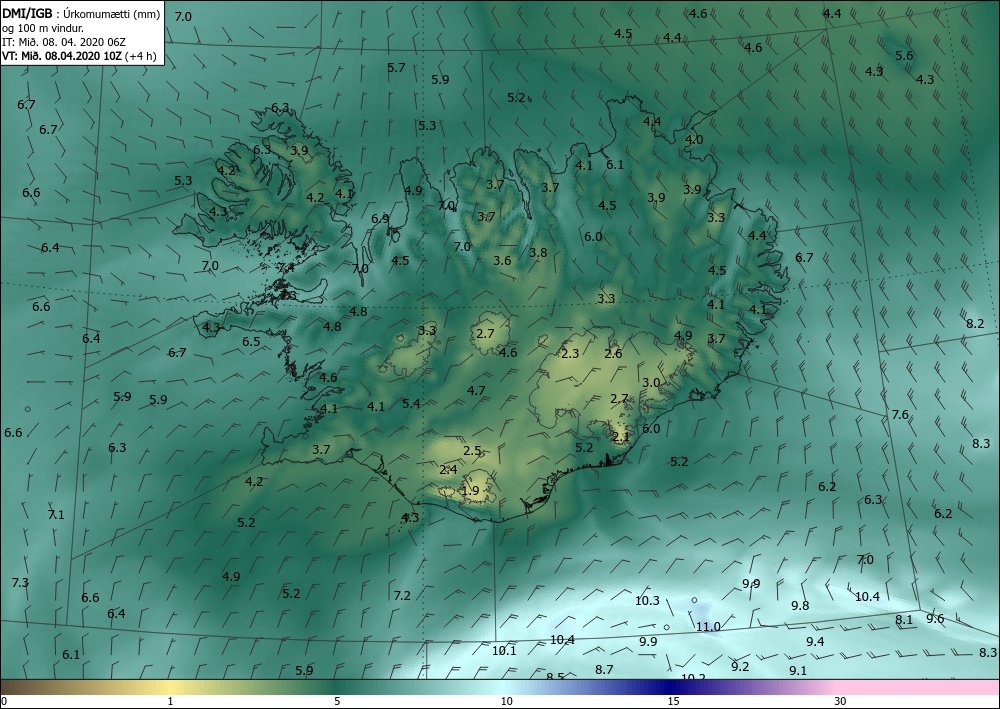This screenshot has width=1000, height=709.
Task: Click the "DMI/IGB : Úrkomumætti (mm)" title text
Action: click(x=81, y=14)
